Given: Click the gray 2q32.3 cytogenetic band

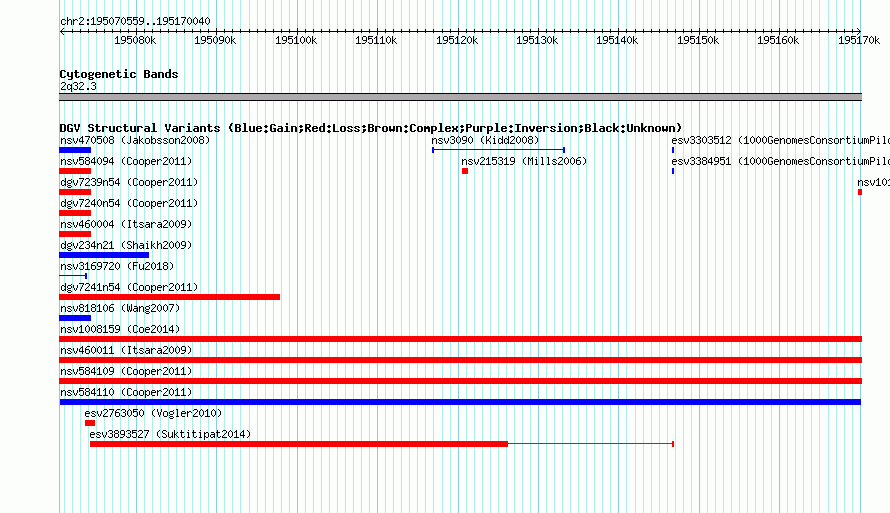Looking at the screenshot, I should (x=460, y=97).
